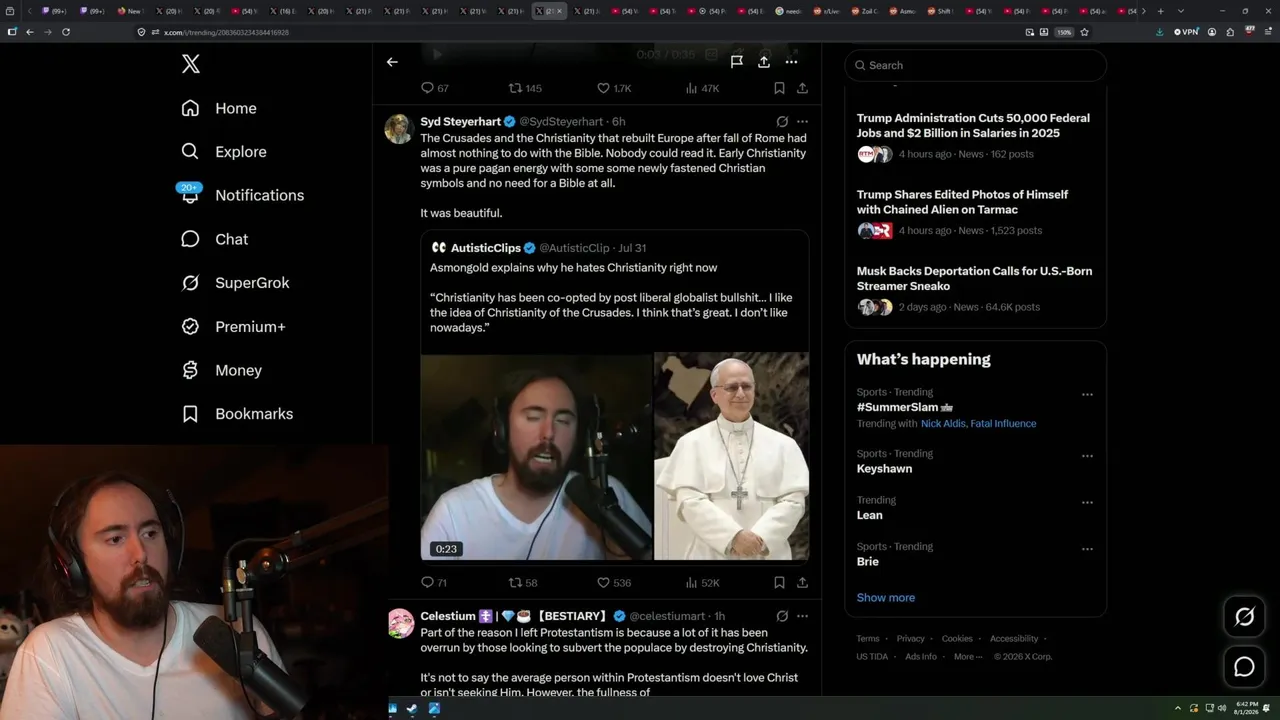Share the post with 47K views
Screen dimensions: 1280x720
(802, 88)
